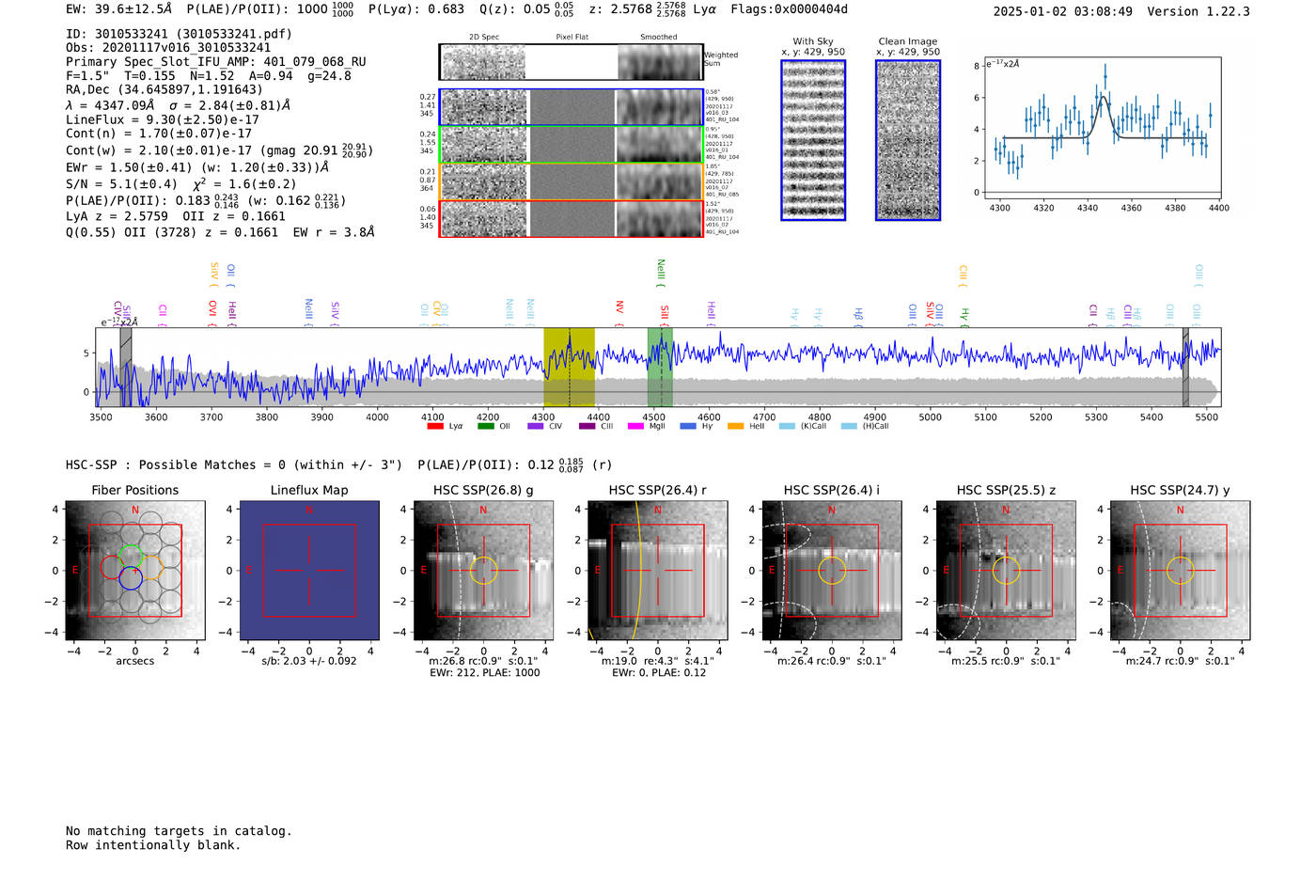Click 'Cont(n) = 1.70(±0.07)e-17' value

tap(159, 134)
